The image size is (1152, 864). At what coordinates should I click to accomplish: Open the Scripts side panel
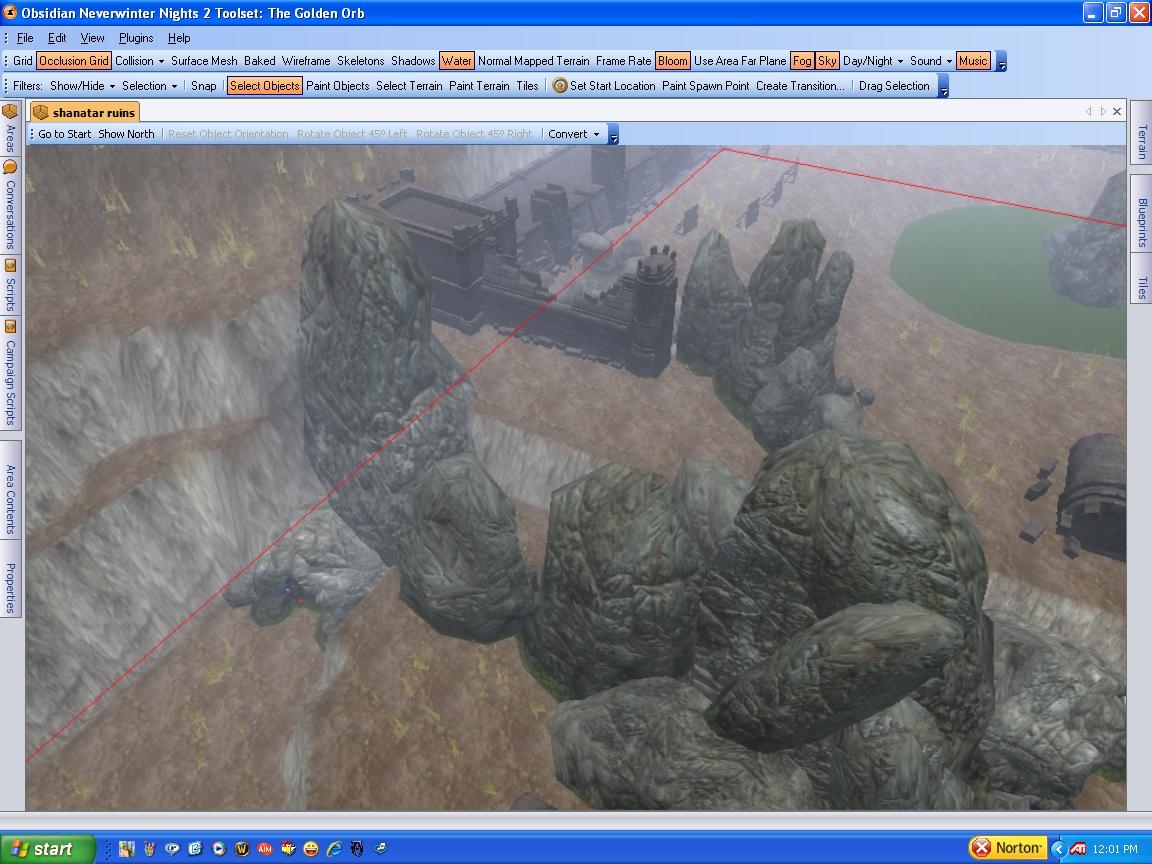pyautogui.click(x=10, y=286)
